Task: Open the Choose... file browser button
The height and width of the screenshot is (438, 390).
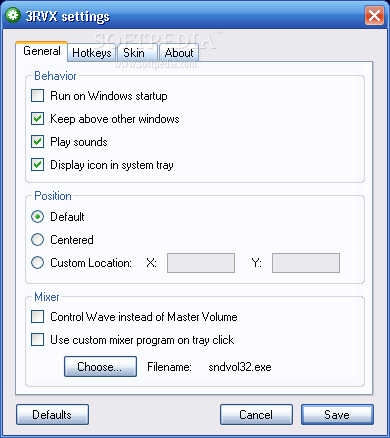Action: pos(100,367)
